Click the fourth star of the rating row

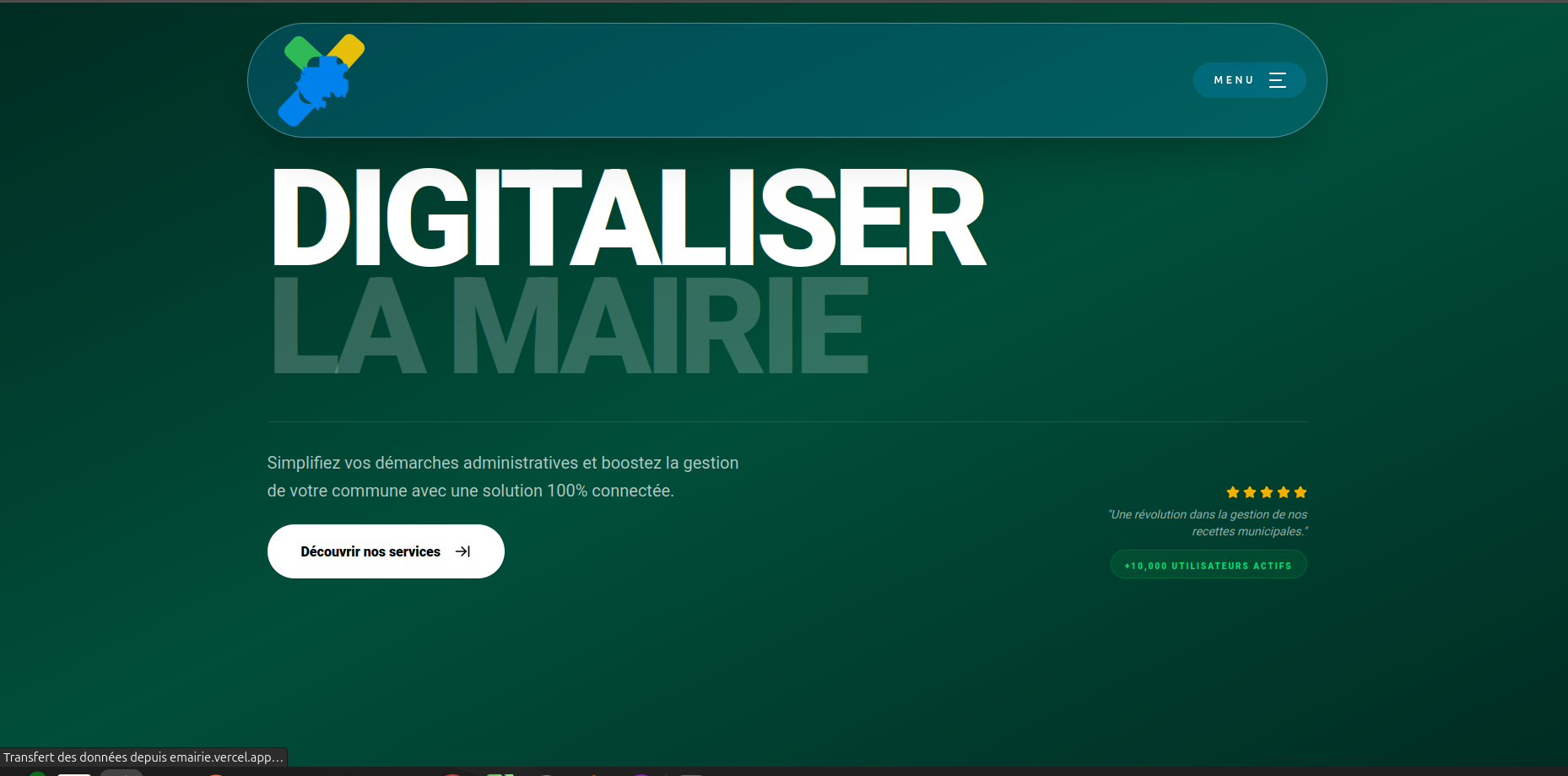click(x=1284, y=492)
